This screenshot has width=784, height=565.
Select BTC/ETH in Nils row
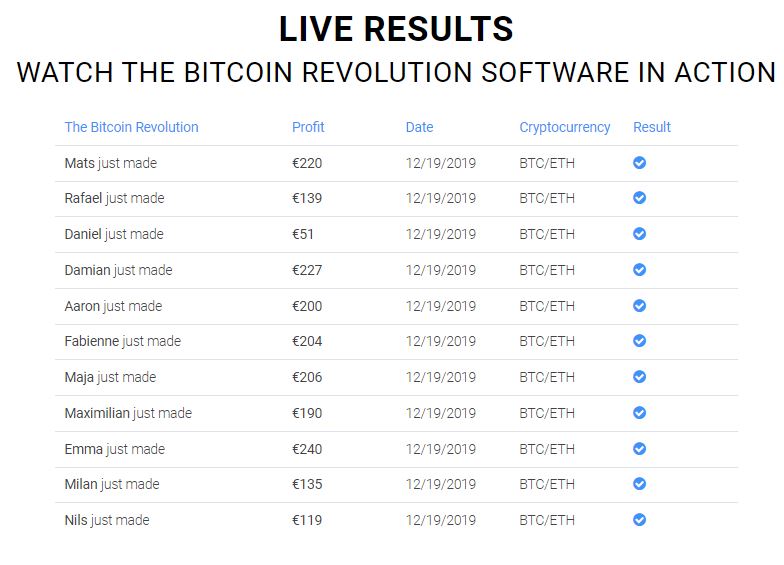point(547,520)
